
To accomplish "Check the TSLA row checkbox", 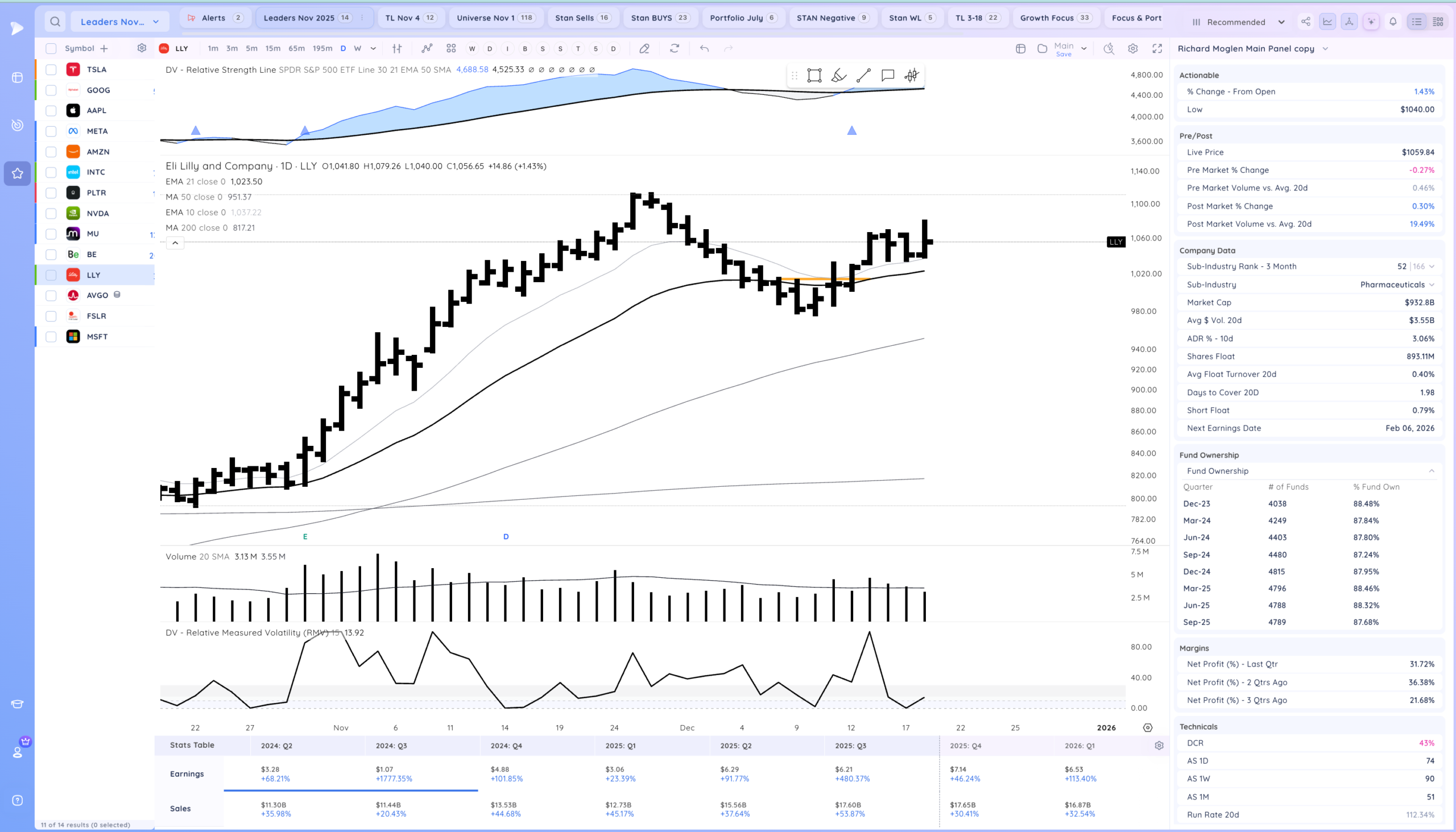I will coord(51,70).
